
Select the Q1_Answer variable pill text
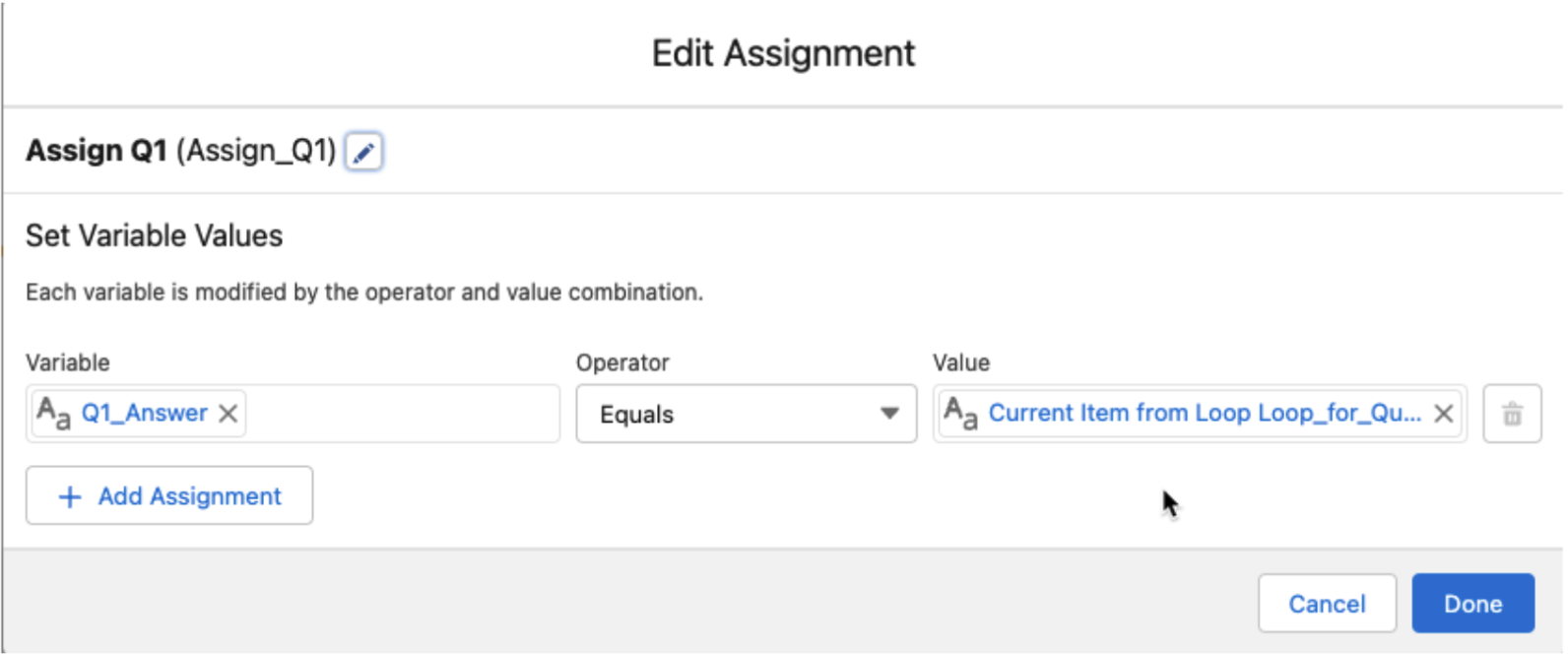point(144,413)
